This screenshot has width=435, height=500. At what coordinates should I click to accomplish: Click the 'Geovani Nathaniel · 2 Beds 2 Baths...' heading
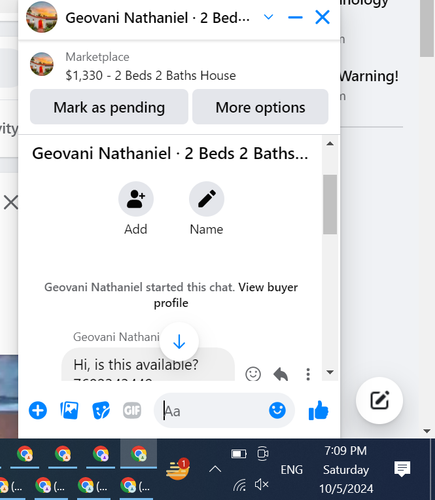tap(170, 154)
